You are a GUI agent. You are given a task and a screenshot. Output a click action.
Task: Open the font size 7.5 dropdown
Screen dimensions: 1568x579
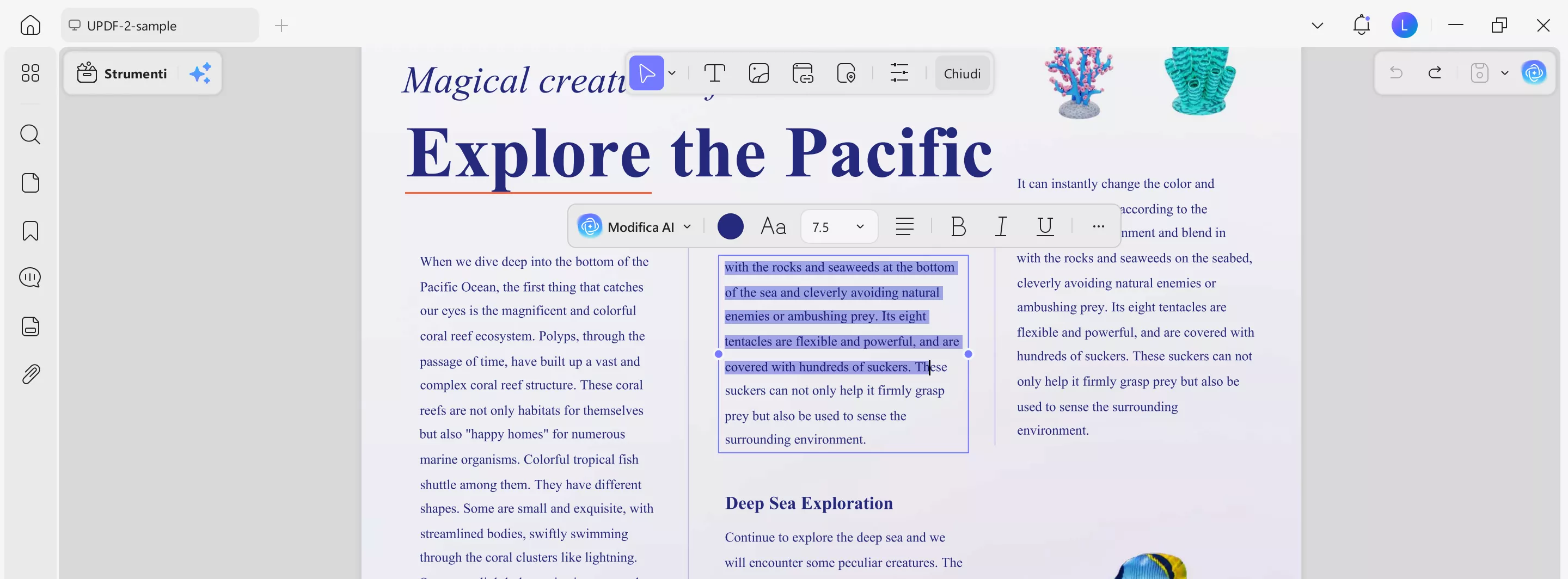839,226
